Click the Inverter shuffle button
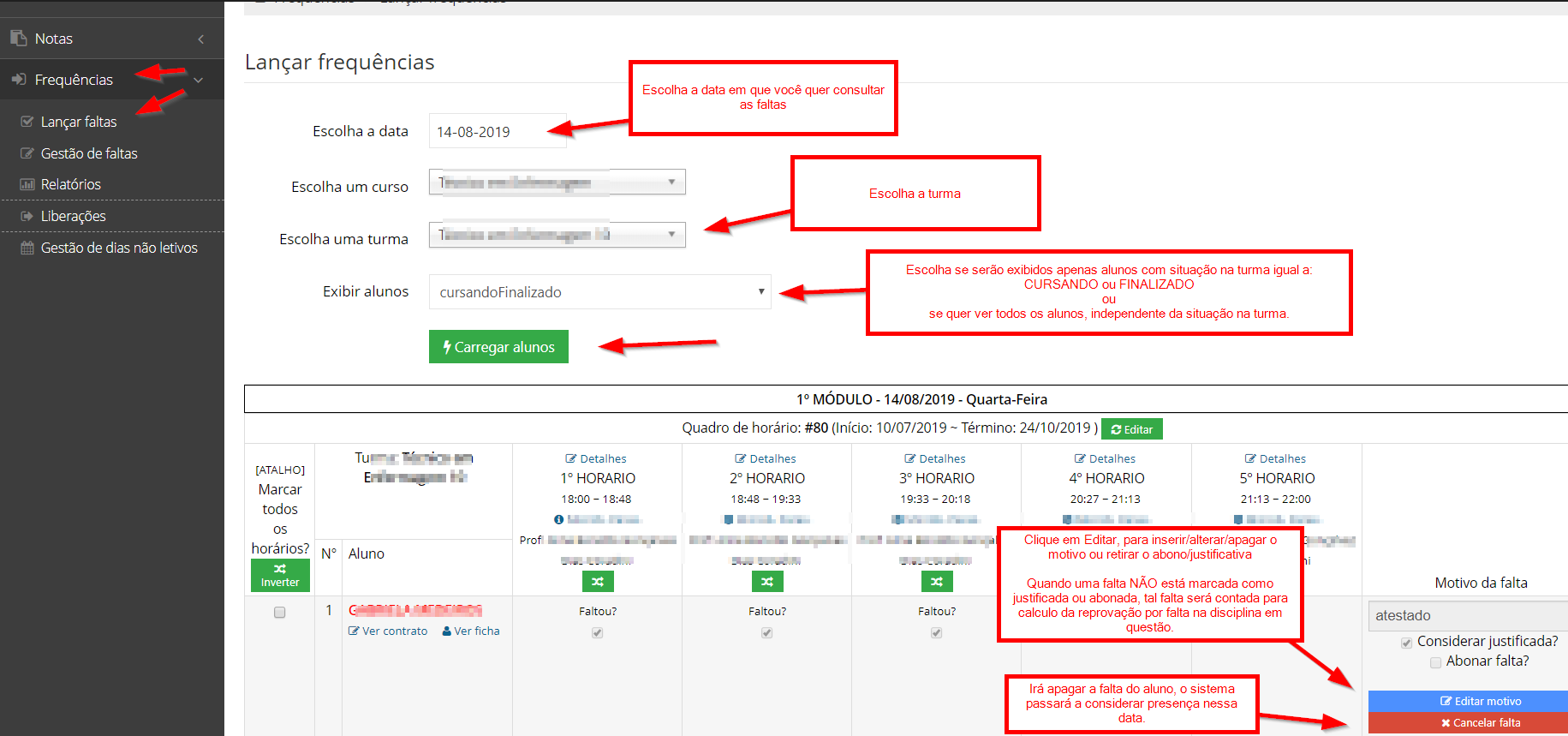The image size is (1568, 736). pyautogui.click(x=280, y=575)
